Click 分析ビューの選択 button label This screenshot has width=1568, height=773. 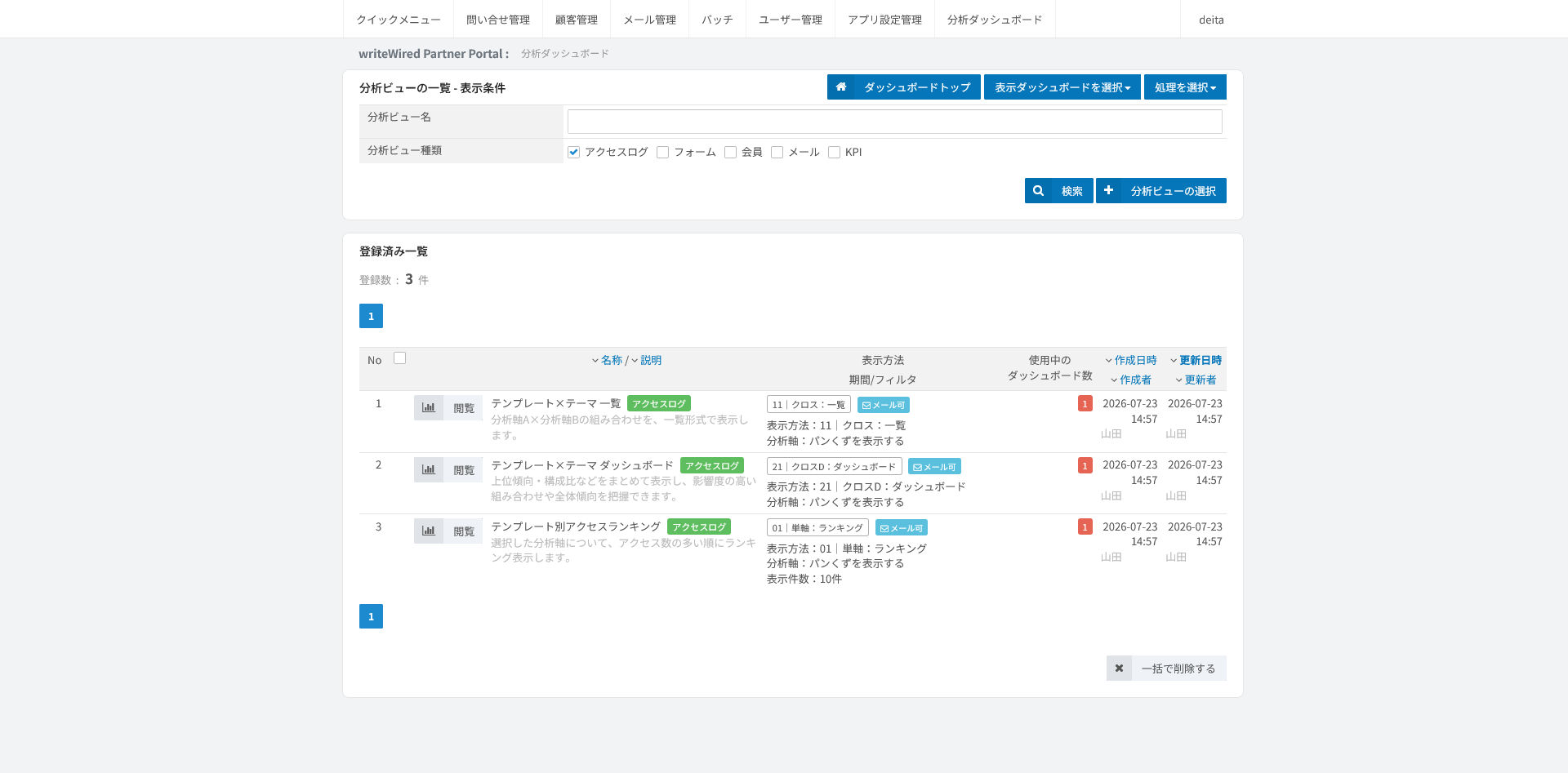[1174, 191]
